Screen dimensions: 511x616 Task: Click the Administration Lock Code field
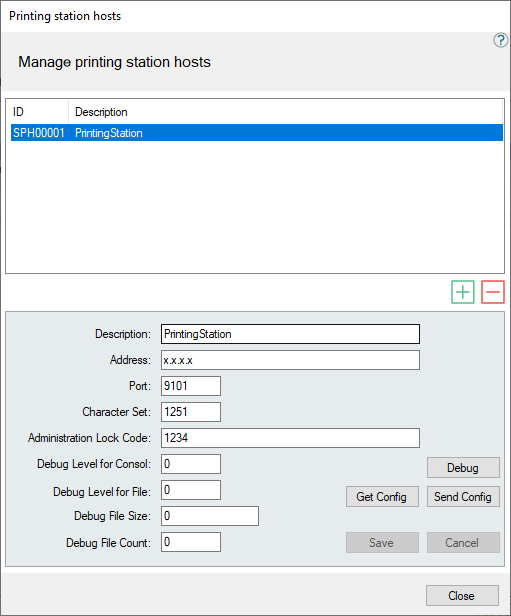coord(290,438)
